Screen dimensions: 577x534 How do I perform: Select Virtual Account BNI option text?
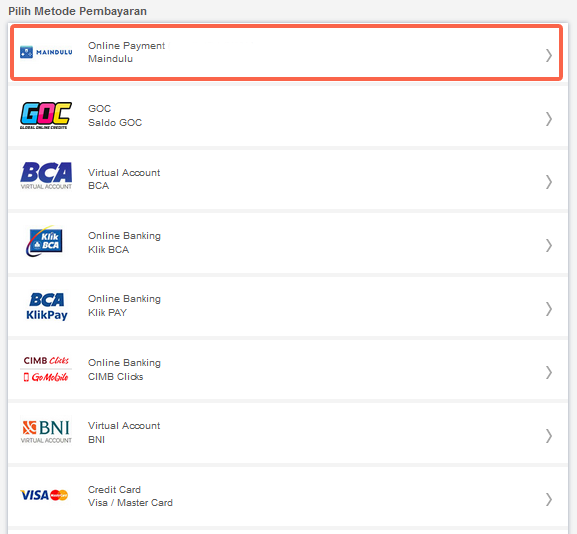pyautogui.click(x=124, y=432)
